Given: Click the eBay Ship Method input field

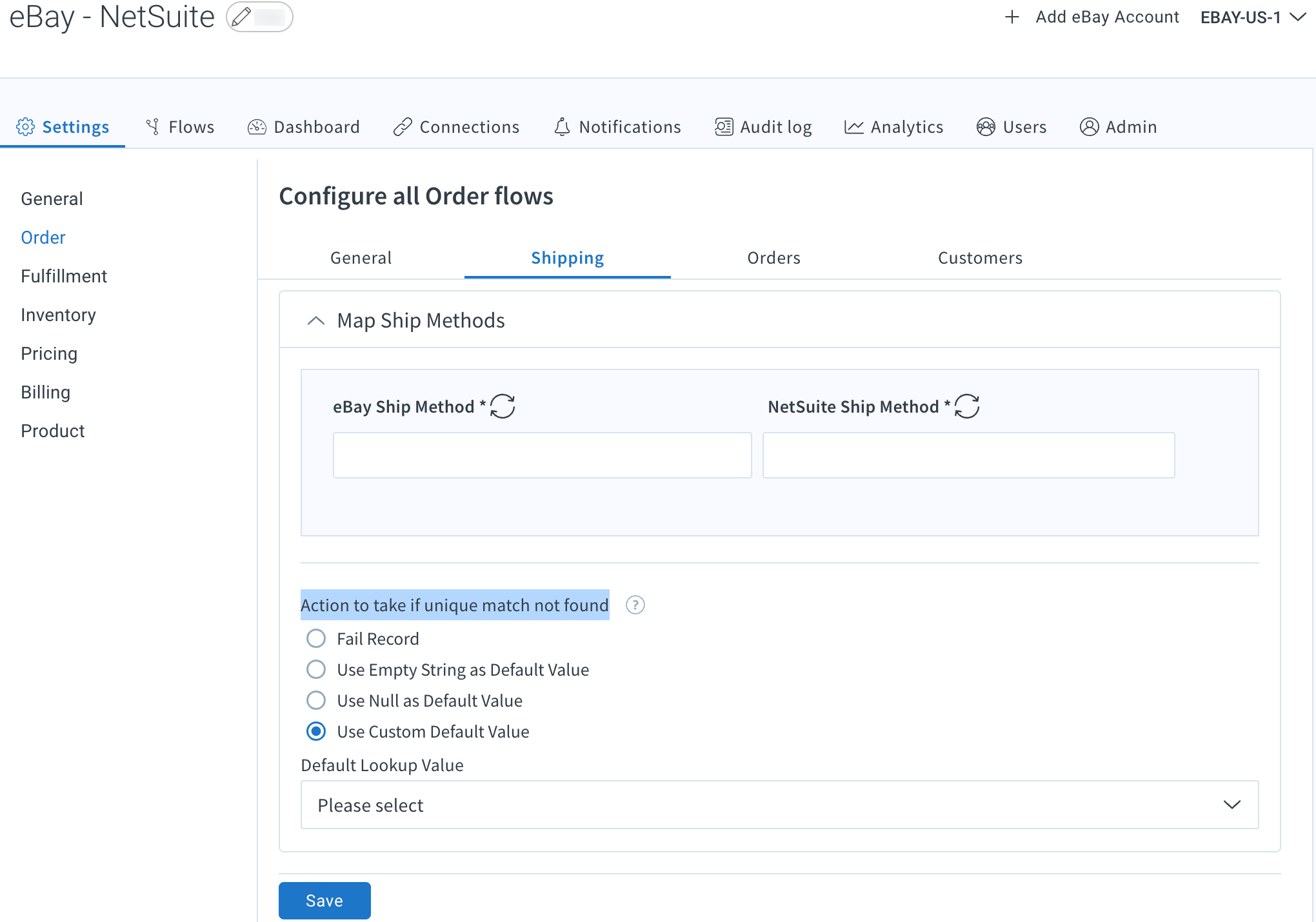Looking at the screenshot, I should point(542,455).
